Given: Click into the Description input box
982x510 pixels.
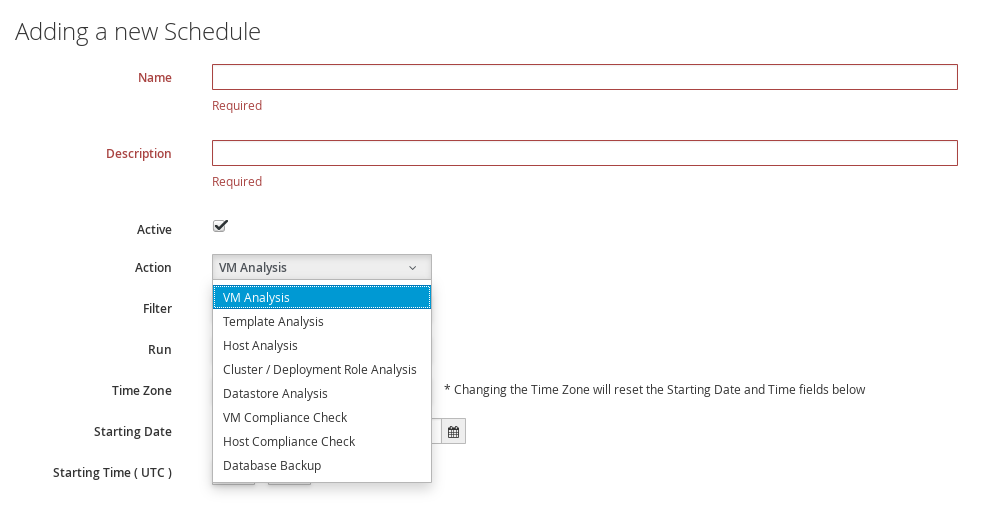Looking at the screenshot, I should [584, 153].
